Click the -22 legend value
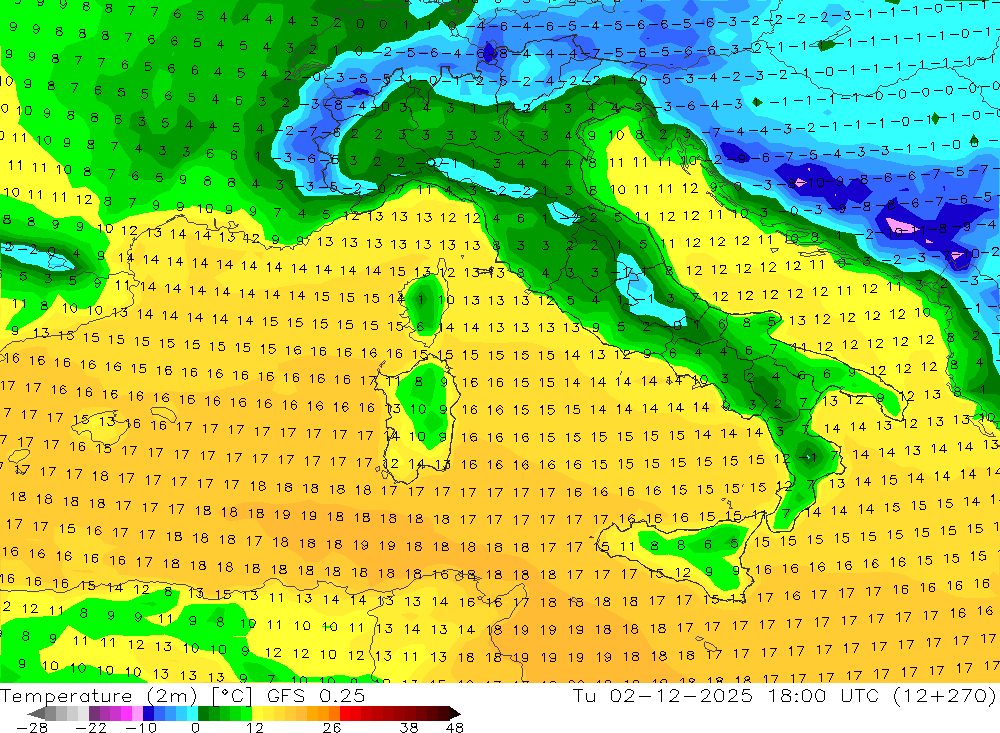This screenshot has width=1000, height=733. coord(91,728)
